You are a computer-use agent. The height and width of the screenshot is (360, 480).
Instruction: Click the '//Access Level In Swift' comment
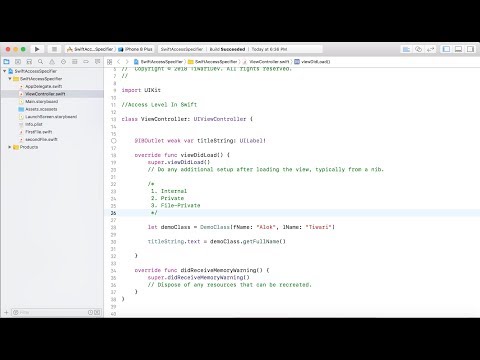tap(159, 104)
